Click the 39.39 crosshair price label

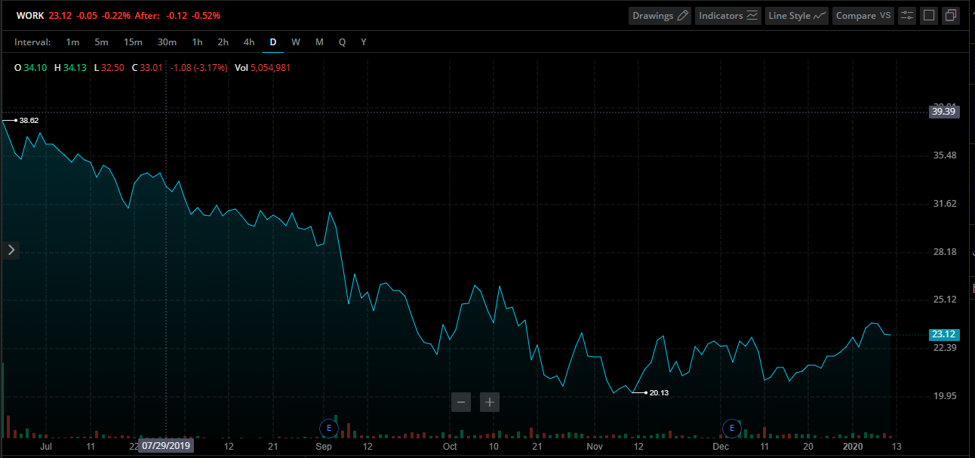942,112
